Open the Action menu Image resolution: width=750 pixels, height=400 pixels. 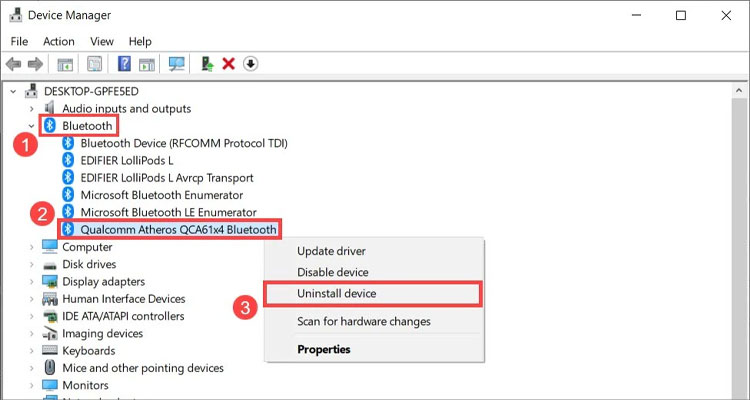pyautogui.click(x=59, y=41)
